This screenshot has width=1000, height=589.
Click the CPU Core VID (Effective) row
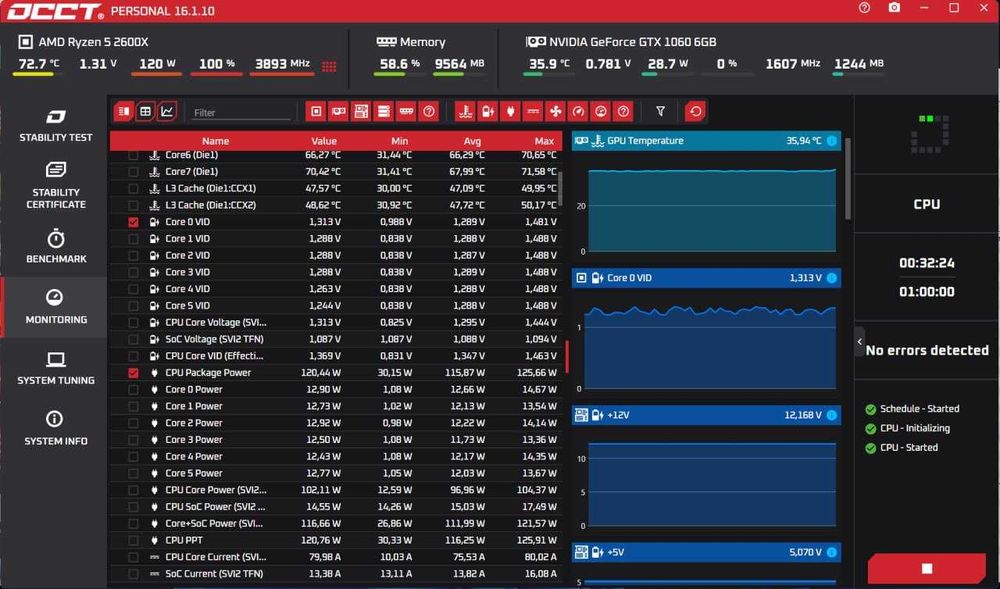point(336,356)
